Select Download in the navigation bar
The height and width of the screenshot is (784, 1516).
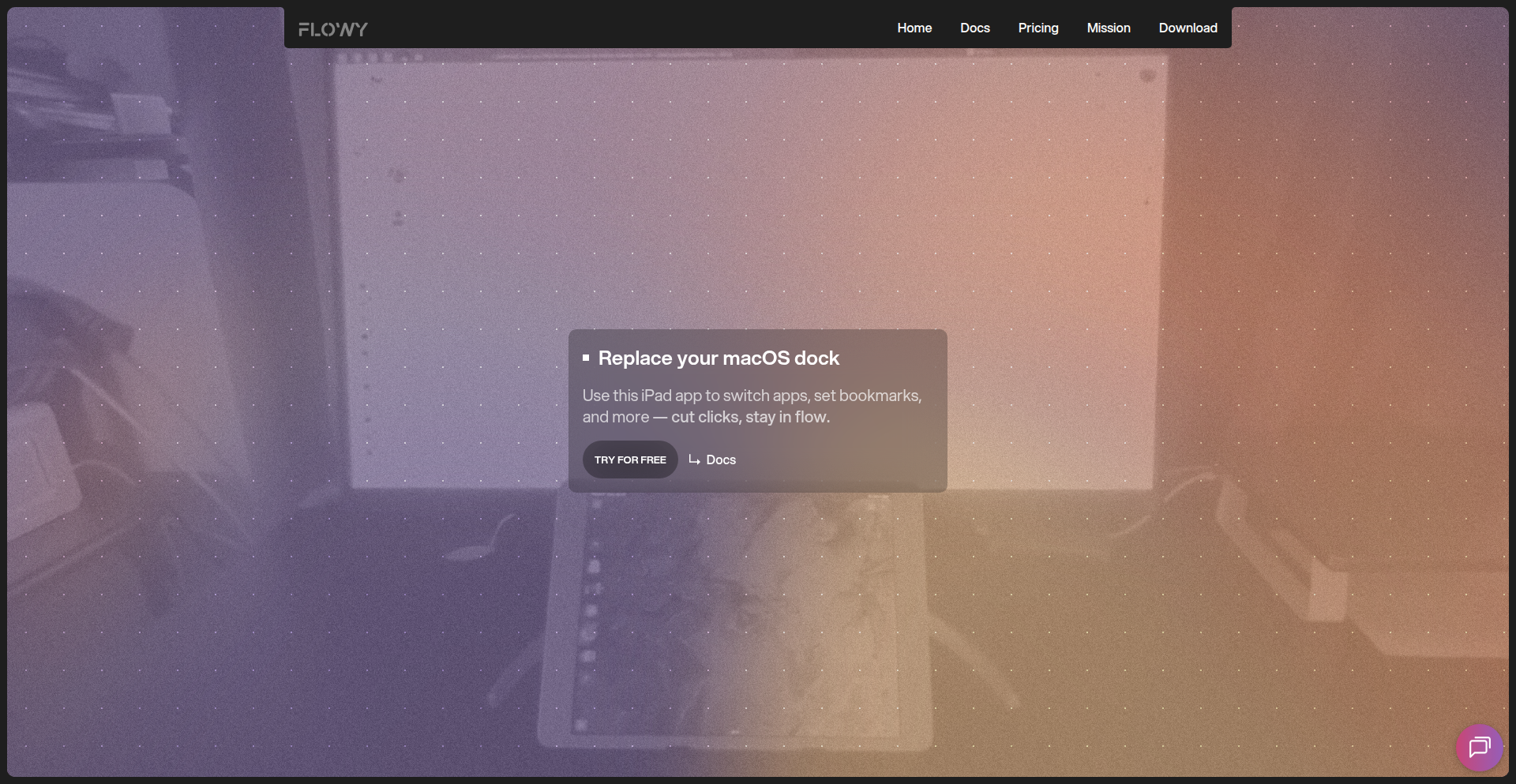[x=1188, y=28]
